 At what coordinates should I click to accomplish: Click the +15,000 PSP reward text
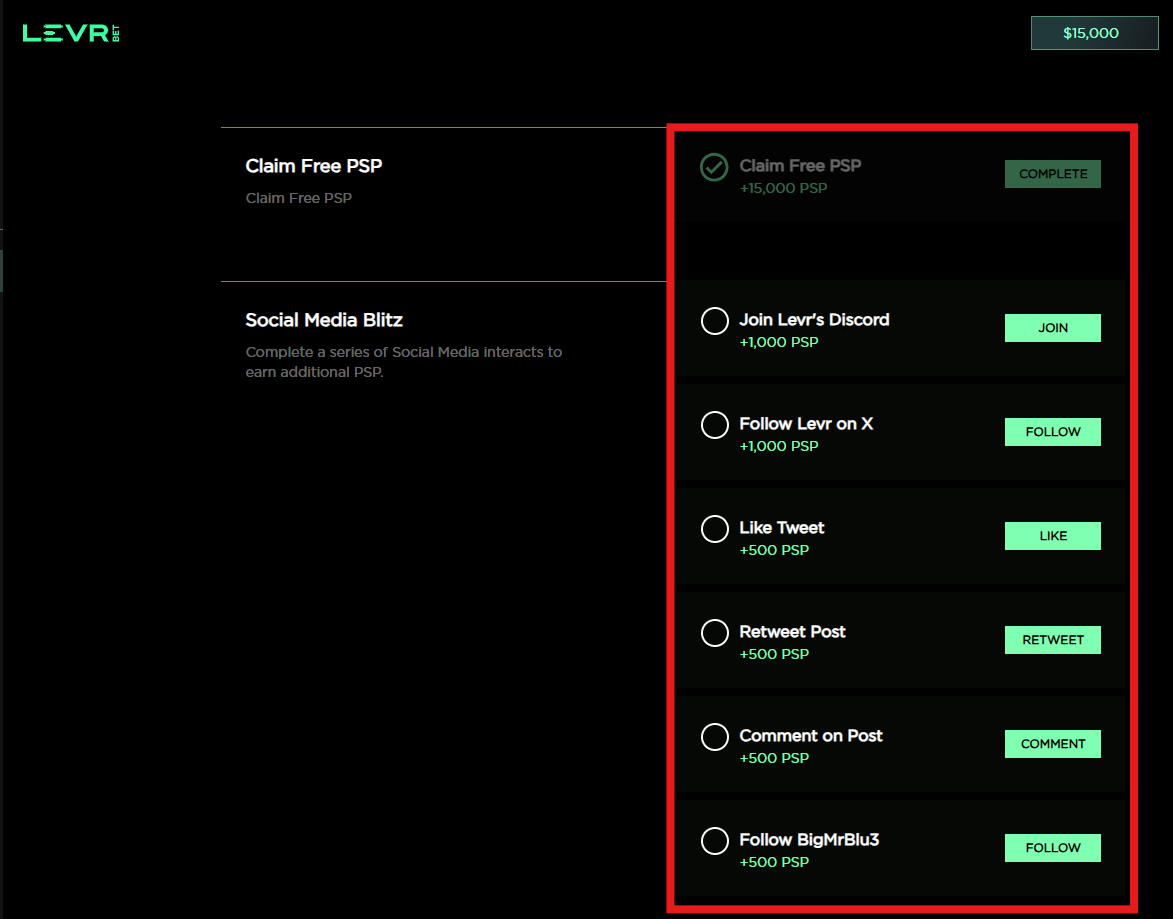(783, 188)
